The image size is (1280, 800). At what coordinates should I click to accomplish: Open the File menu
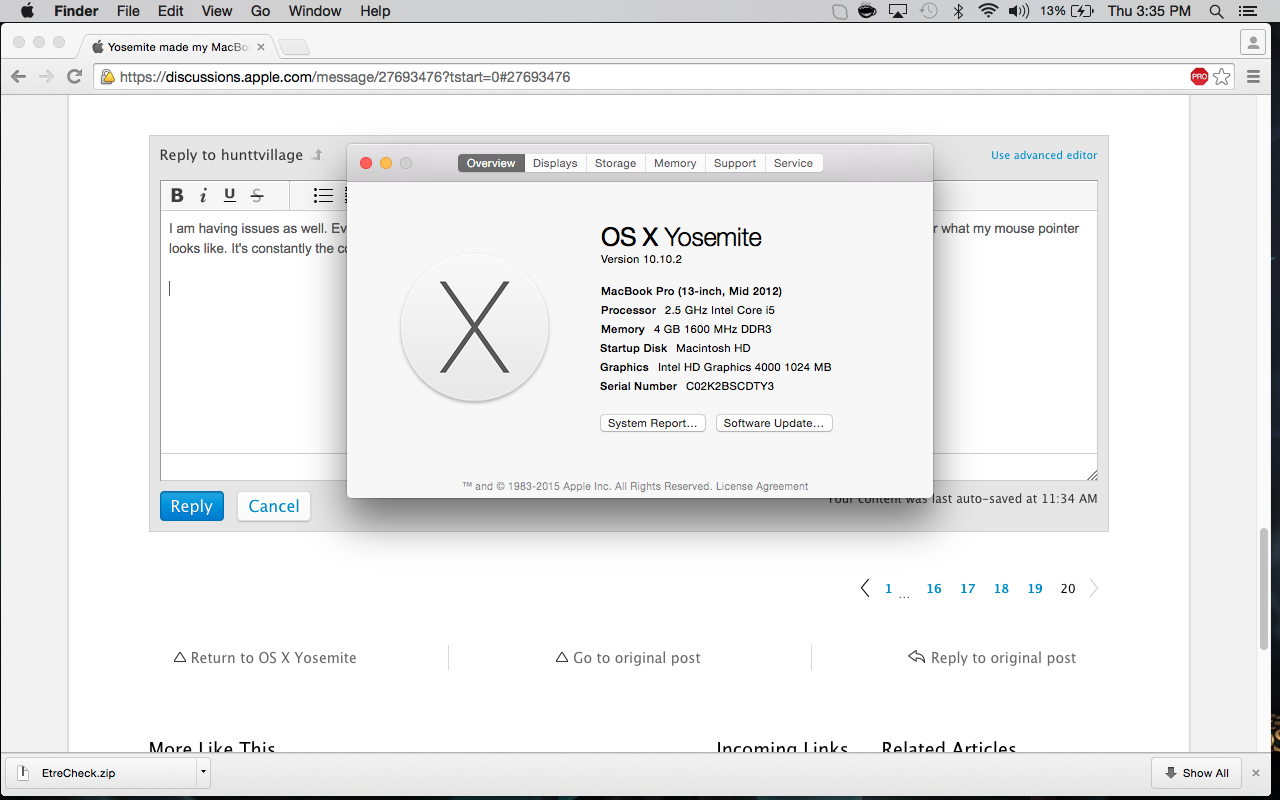click(x=128, y=11)
